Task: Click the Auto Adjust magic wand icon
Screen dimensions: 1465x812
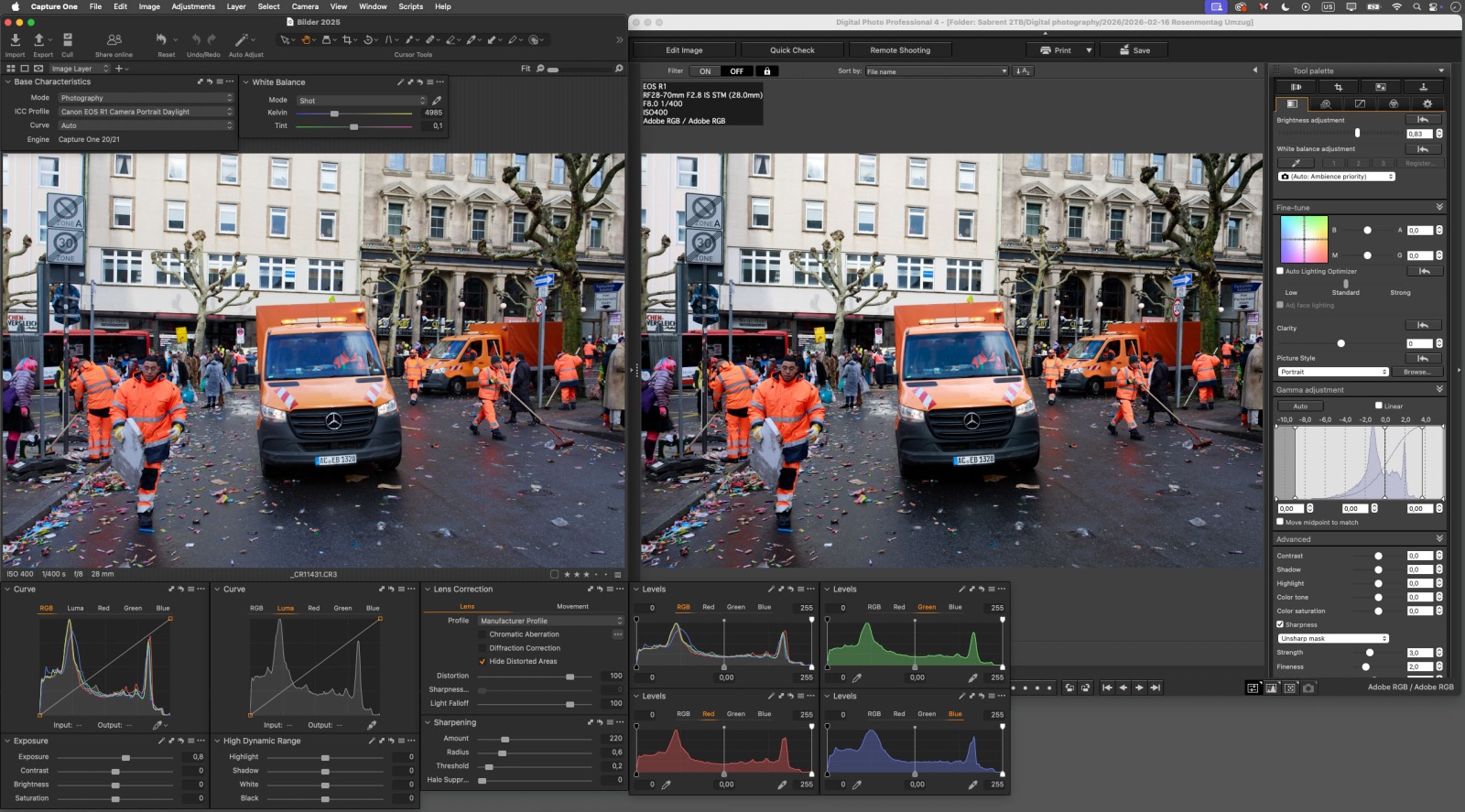Action: (242, 40)
